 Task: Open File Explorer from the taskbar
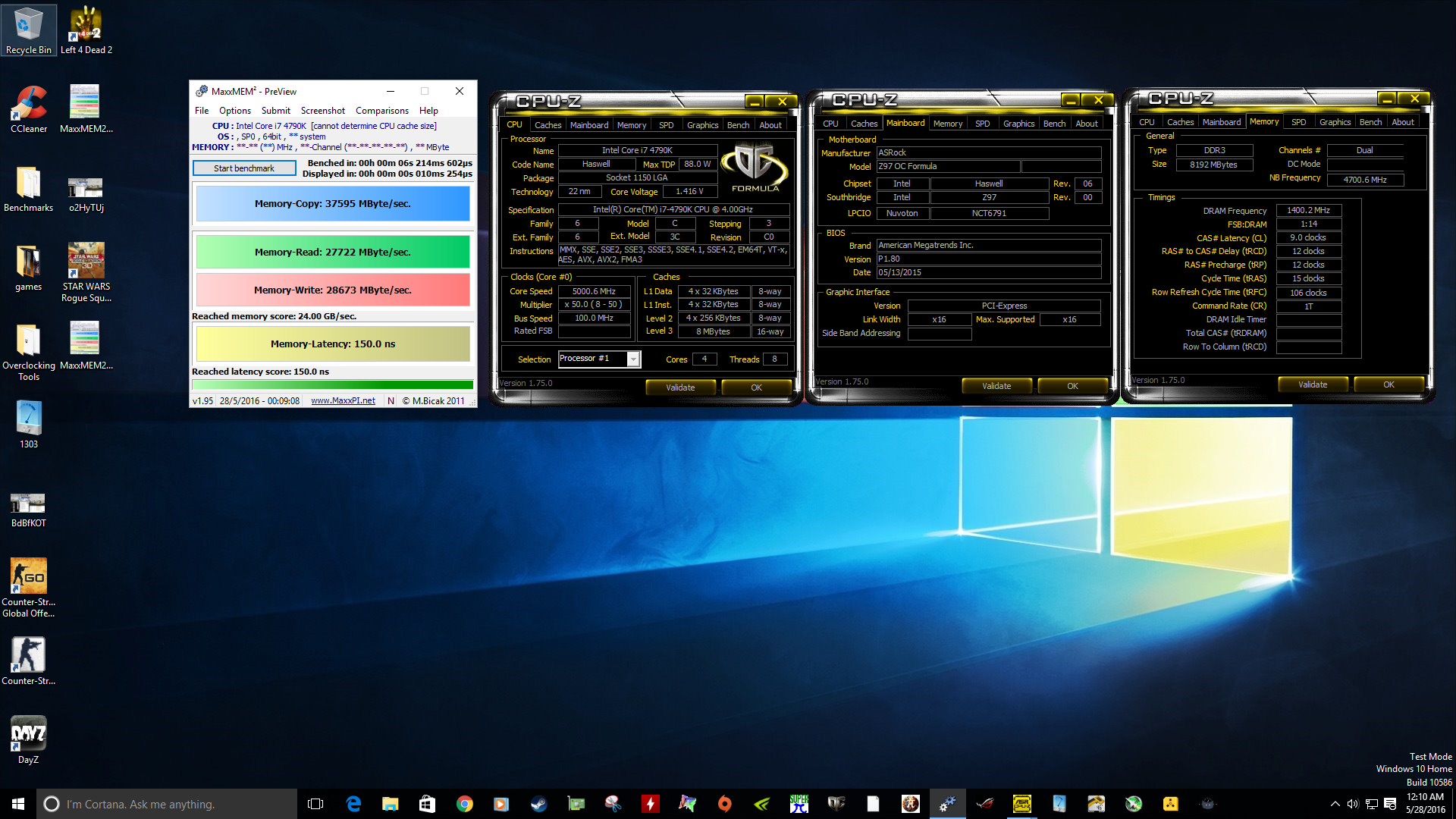(390, 804)
